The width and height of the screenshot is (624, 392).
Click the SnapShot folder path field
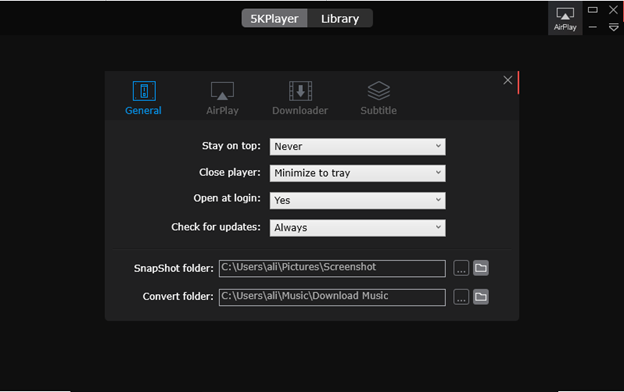[332, 268]
